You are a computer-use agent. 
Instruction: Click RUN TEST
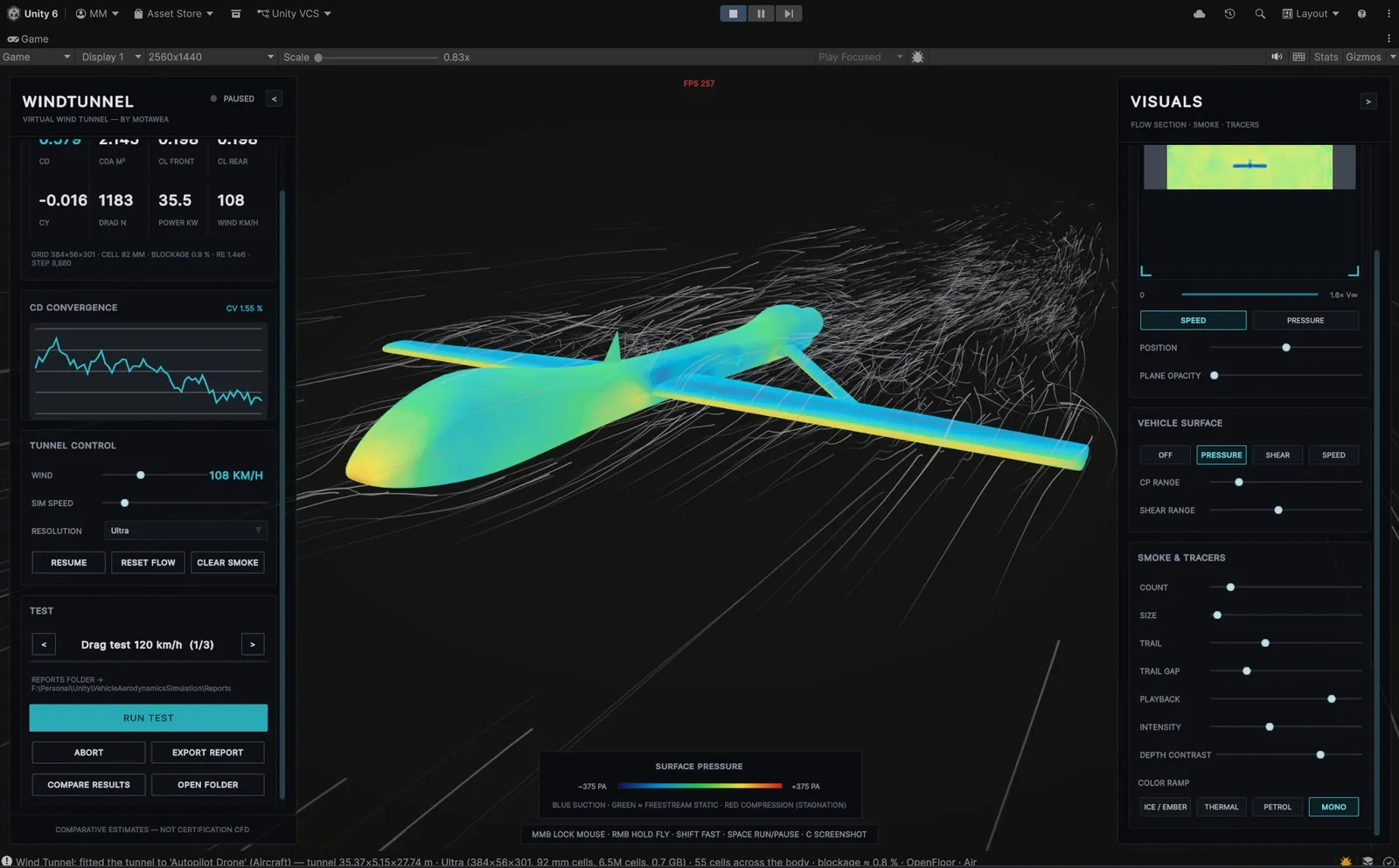pyautogui.click(x=149, y=718)
